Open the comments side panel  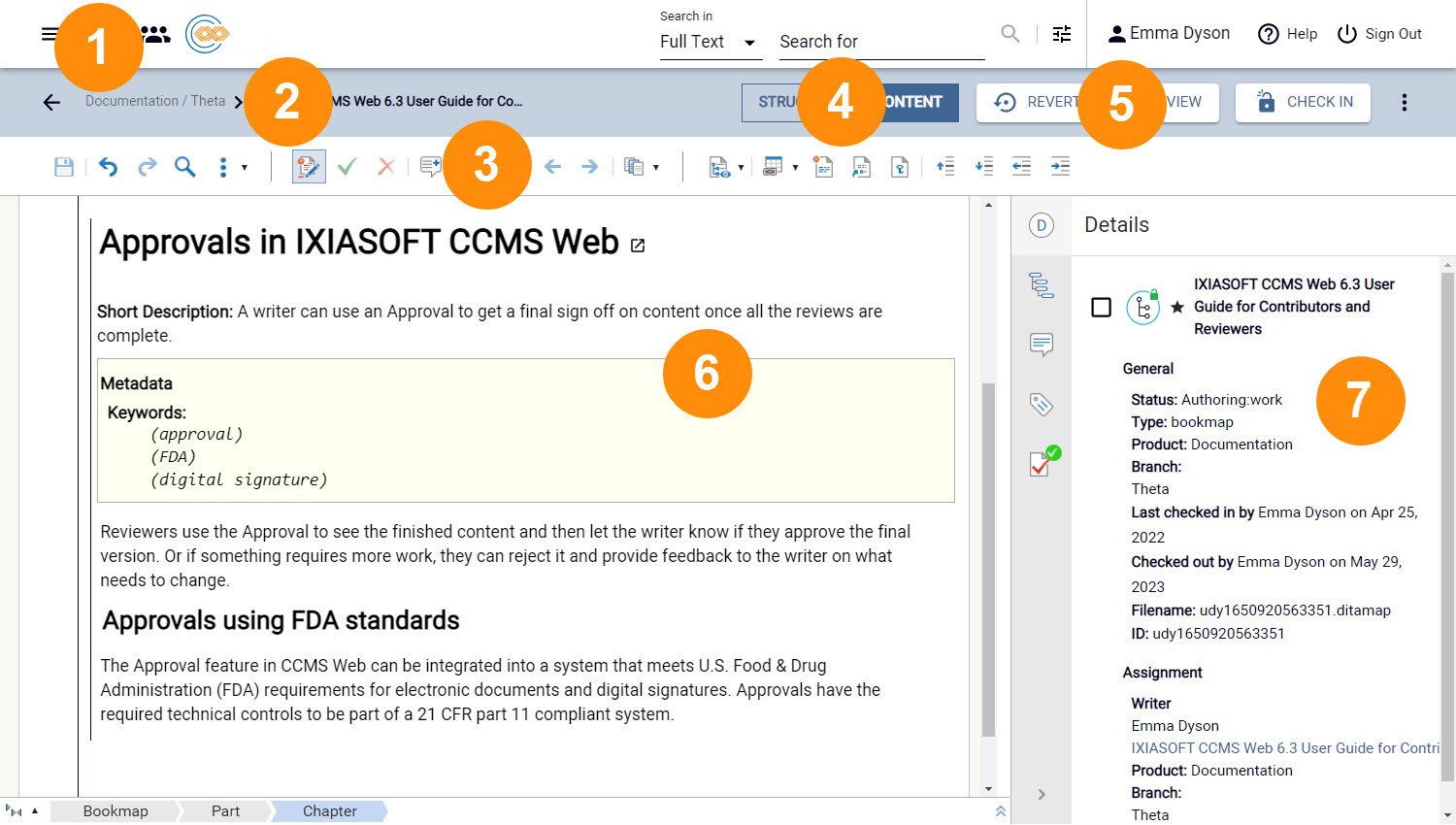point(1042,345)
